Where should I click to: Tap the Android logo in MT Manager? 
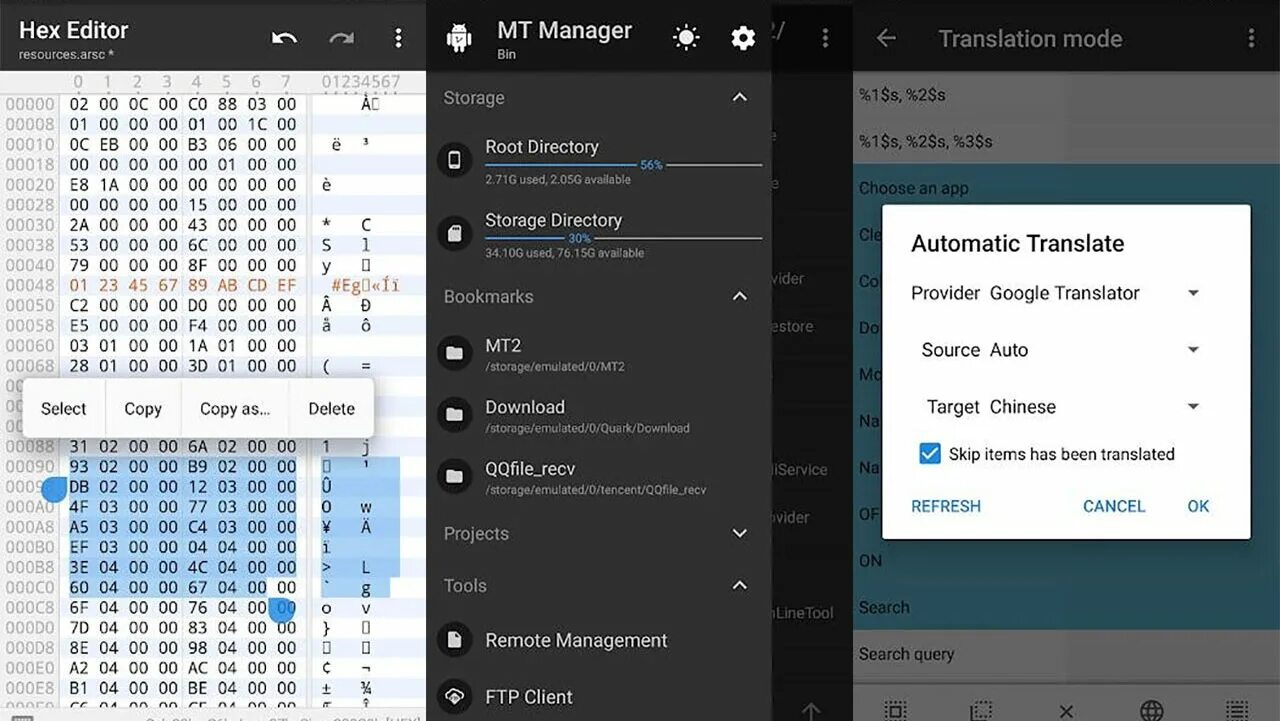pyautogui.click(x=460, y=39)
